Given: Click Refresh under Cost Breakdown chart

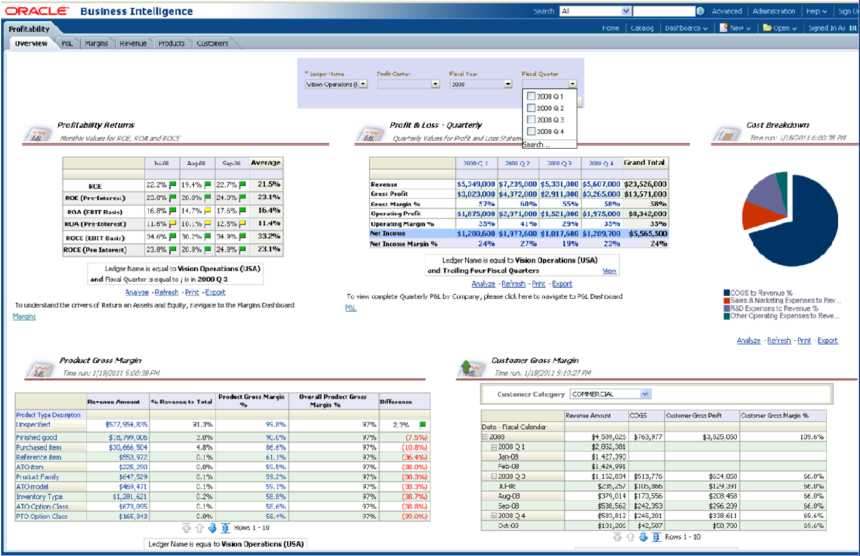Looking at the screenshot, I should coord(779,341).
